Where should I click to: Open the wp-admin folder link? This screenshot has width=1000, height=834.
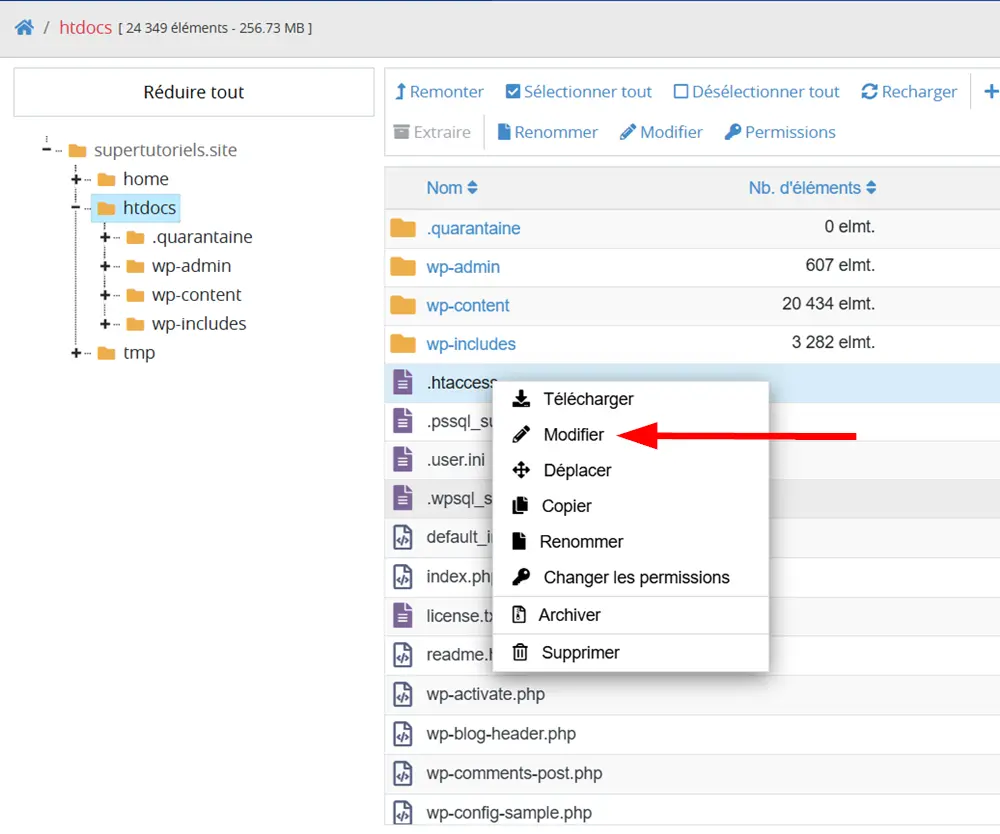coord(463,267)
